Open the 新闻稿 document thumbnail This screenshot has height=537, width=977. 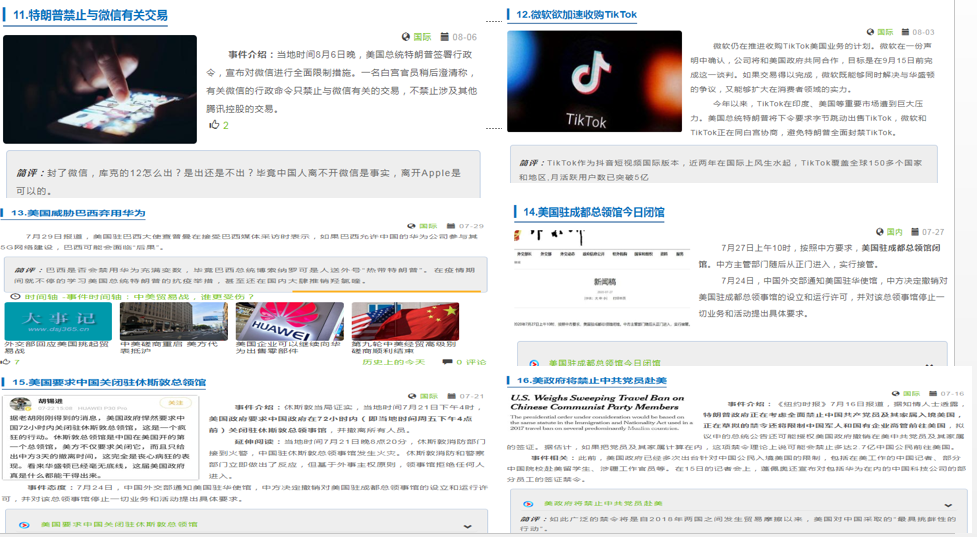click(602, 278)
